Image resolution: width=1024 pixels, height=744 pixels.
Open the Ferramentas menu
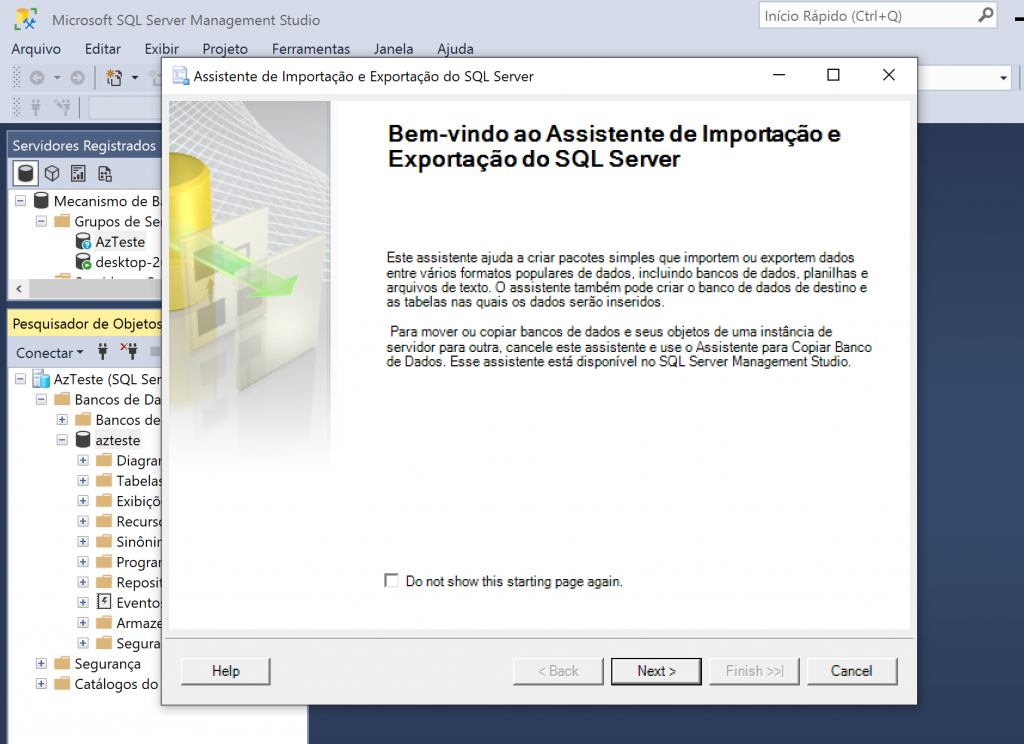(310, 49)
